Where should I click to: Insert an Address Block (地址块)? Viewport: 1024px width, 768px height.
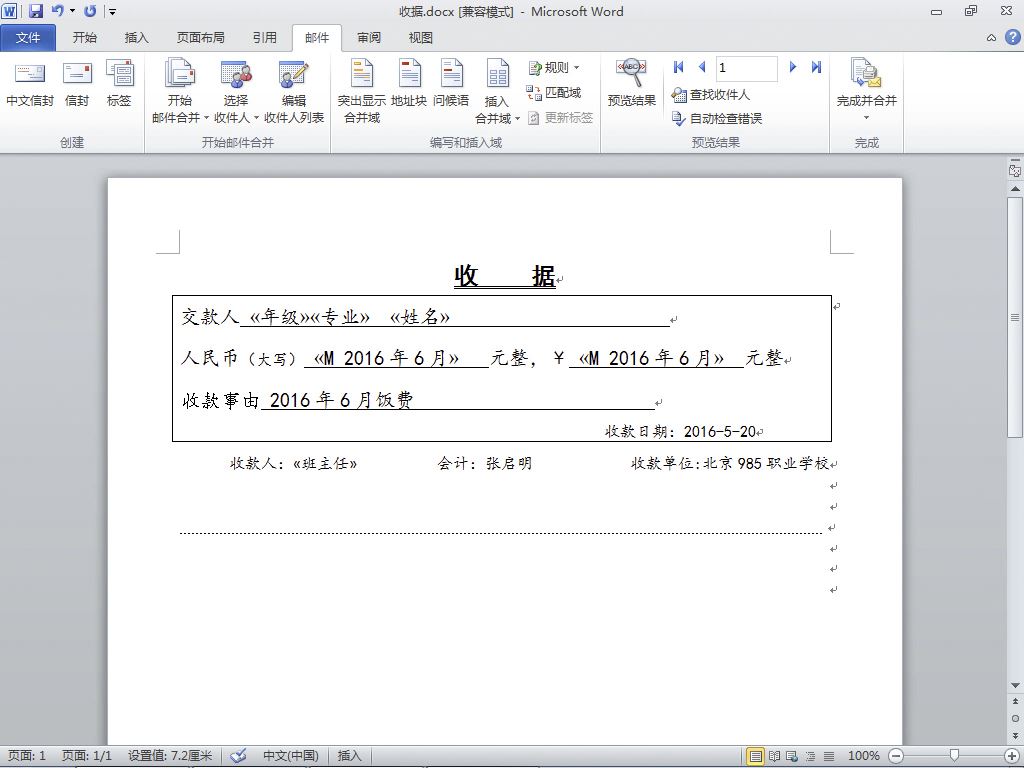(409, 83)
